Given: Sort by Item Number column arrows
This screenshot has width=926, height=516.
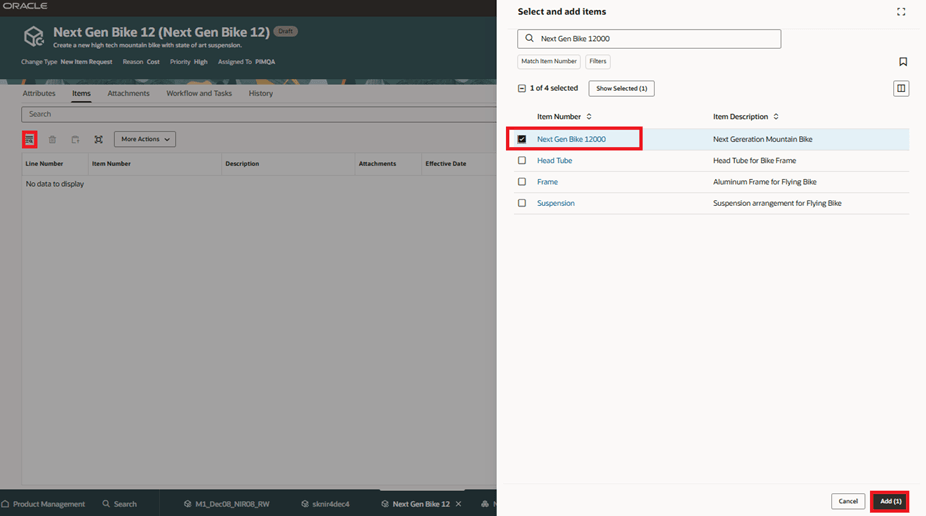Looking at the screenshot, I should coord(589,117).
